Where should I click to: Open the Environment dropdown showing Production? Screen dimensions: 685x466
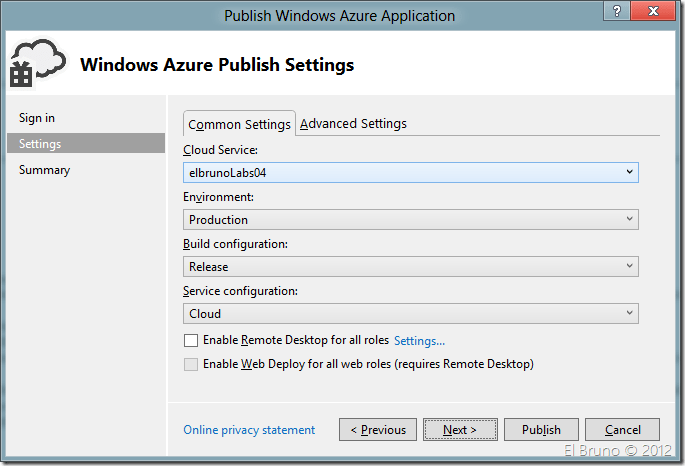pos(411,219)
